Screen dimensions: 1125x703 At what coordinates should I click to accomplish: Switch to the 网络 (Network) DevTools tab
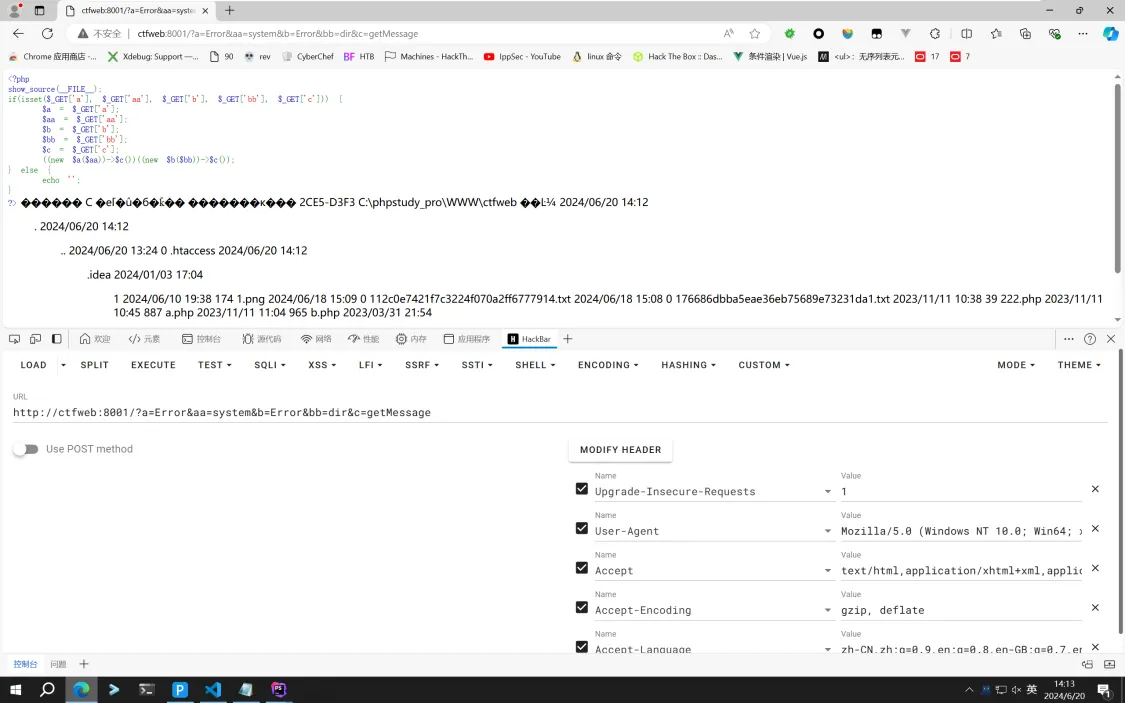tap(316, 339)
